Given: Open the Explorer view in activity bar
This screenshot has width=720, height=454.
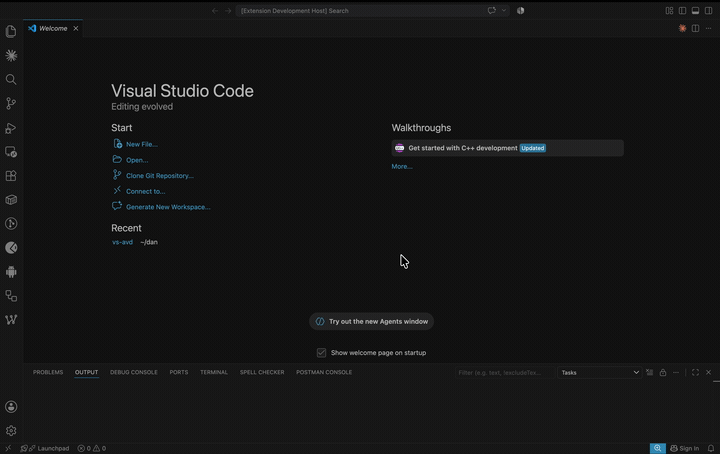Looking at the screenshot, I should pos(11,31).
